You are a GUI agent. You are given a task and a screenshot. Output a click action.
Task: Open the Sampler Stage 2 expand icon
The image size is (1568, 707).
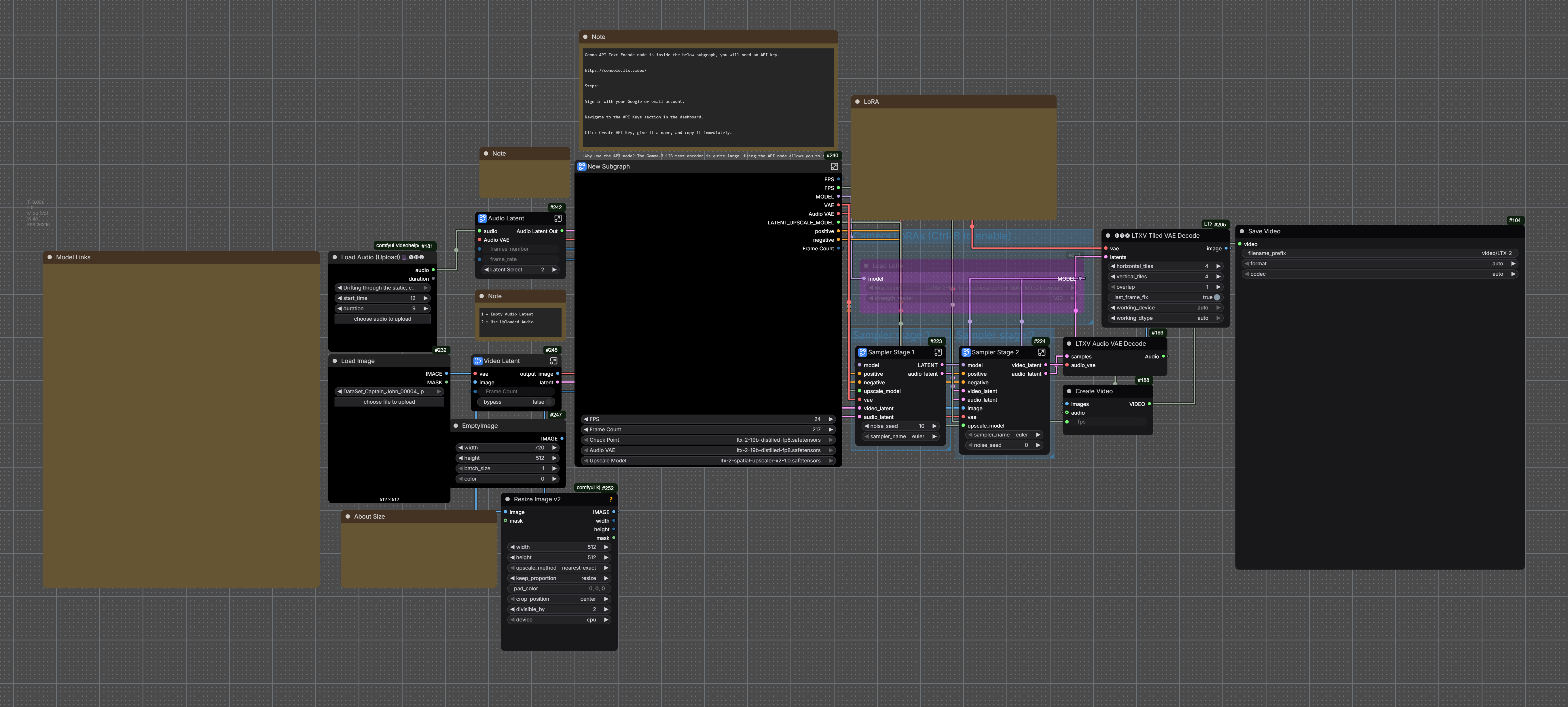click(1042, 352)
